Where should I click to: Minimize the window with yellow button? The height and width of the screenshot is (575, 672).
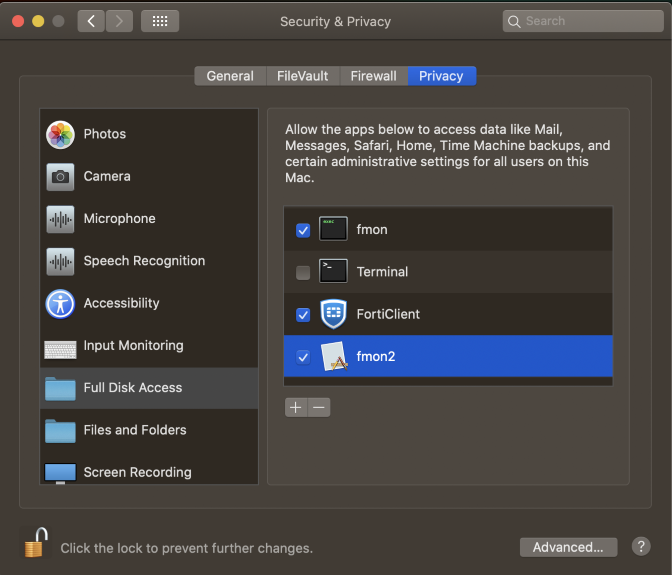(x=38, y=21)
